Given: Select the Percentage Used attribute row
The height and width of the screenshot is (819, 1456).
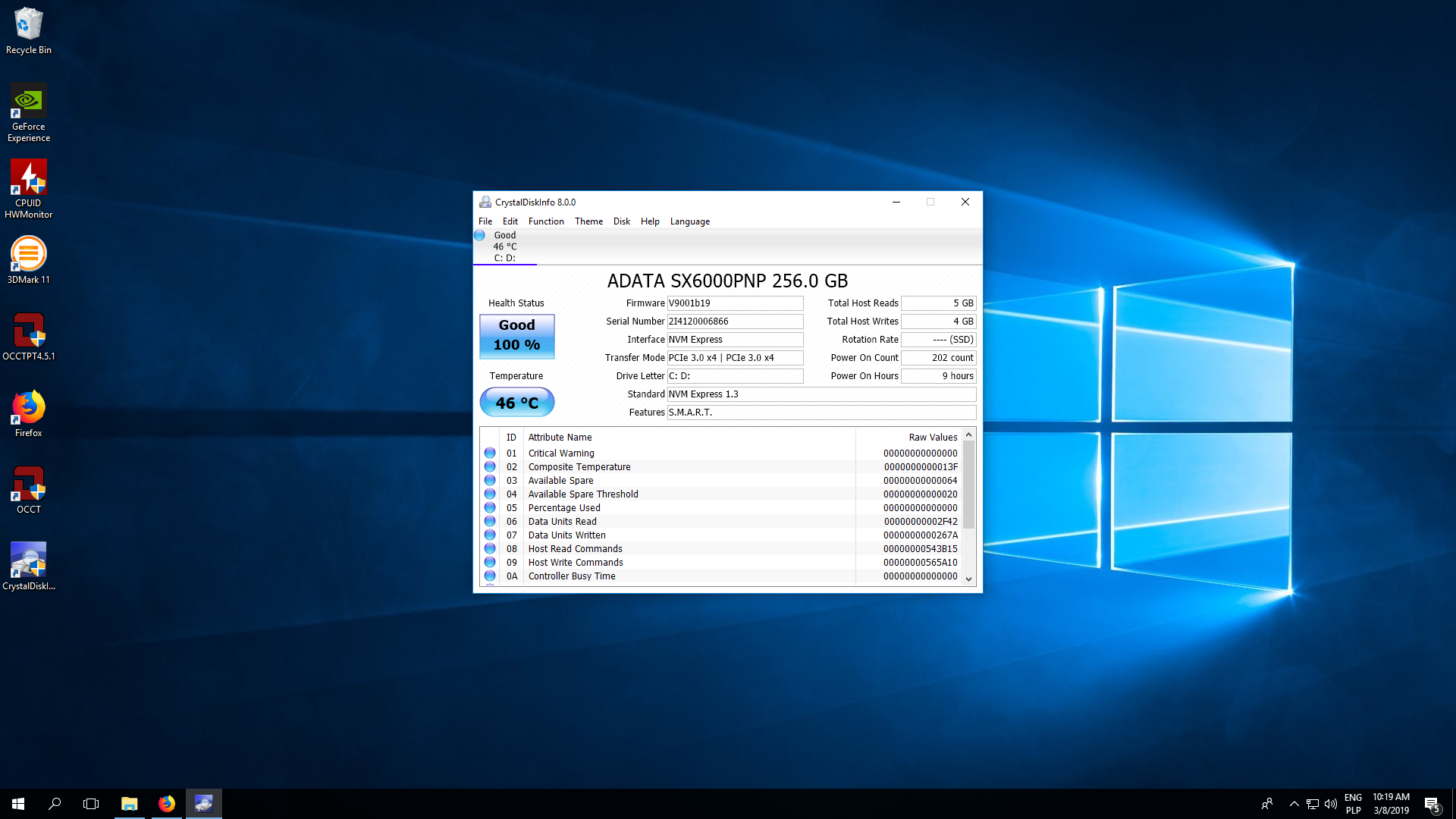Looking at the screenshot, I should pyautogui.click(x=721, y=507).
